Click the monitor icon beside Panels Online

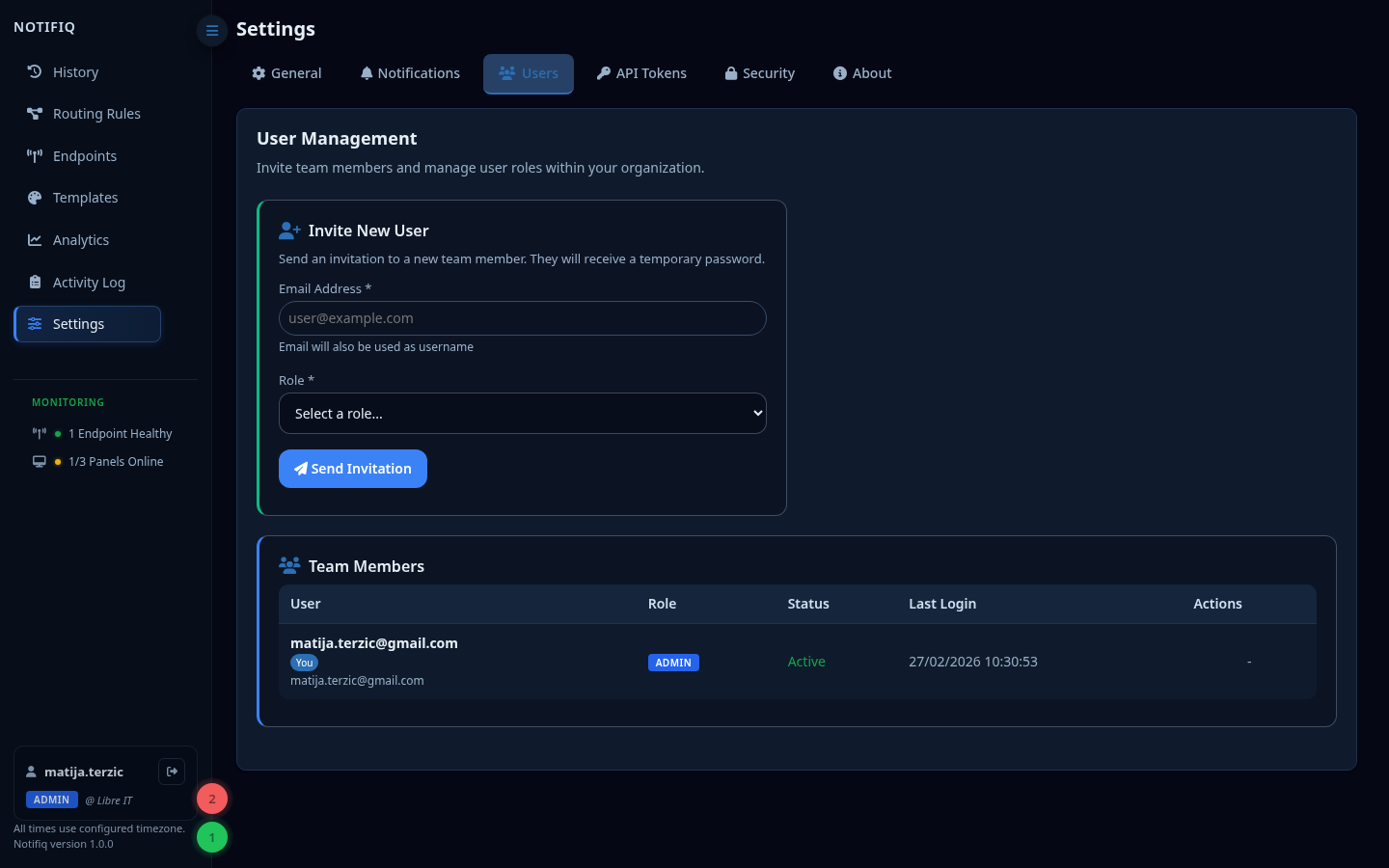40,462
